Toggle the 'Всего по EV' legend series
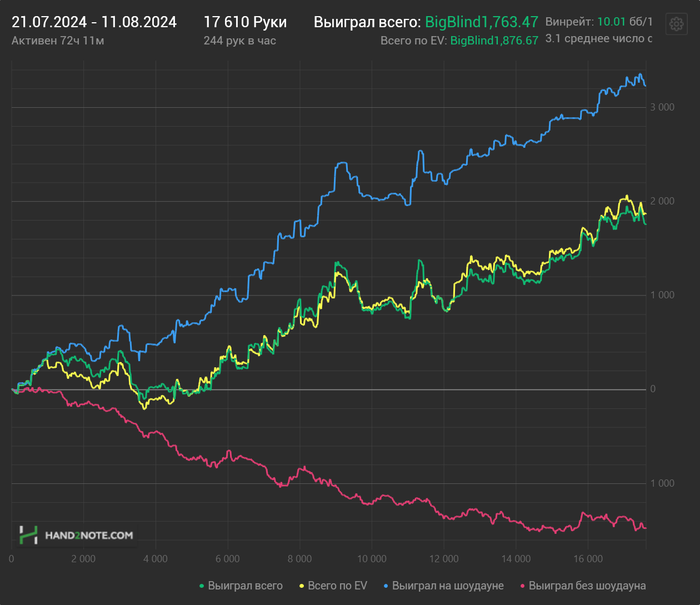The height and width of the screenshot is (605, 700). tap(333, 585)
